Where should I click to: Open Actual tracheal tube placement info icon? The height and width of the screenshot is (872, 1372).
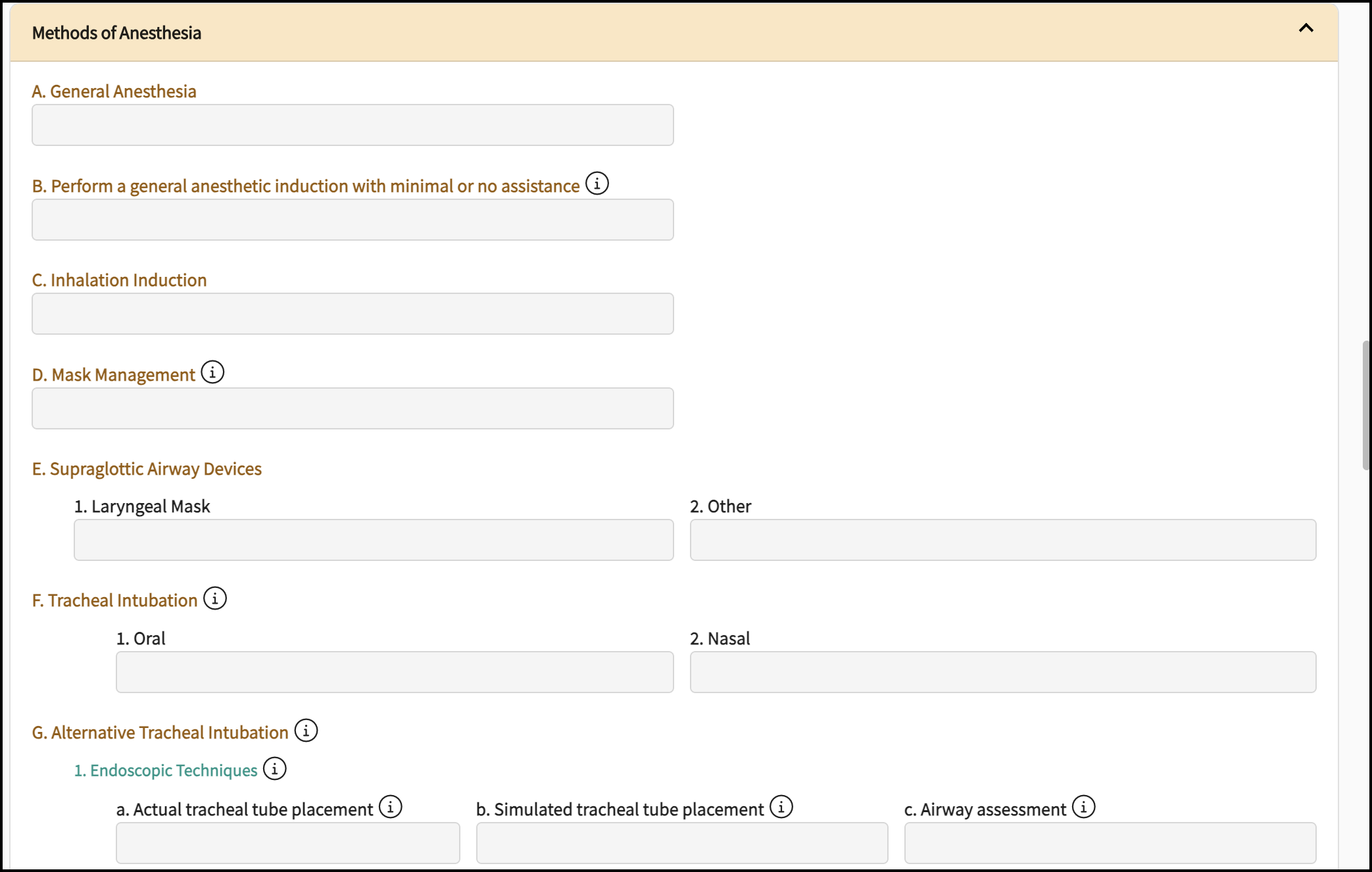coord(391,807)
